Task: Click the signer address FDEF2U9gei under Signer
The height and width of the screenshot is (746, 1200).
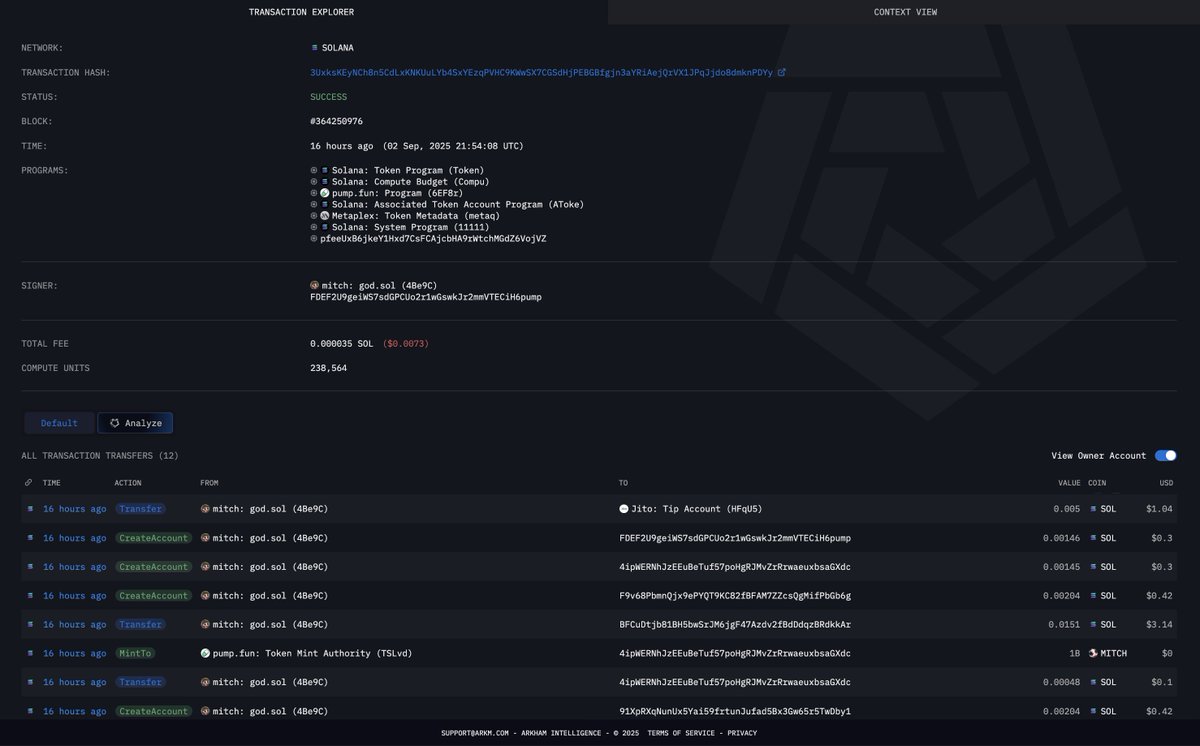Action: click(x=426, y=297)
